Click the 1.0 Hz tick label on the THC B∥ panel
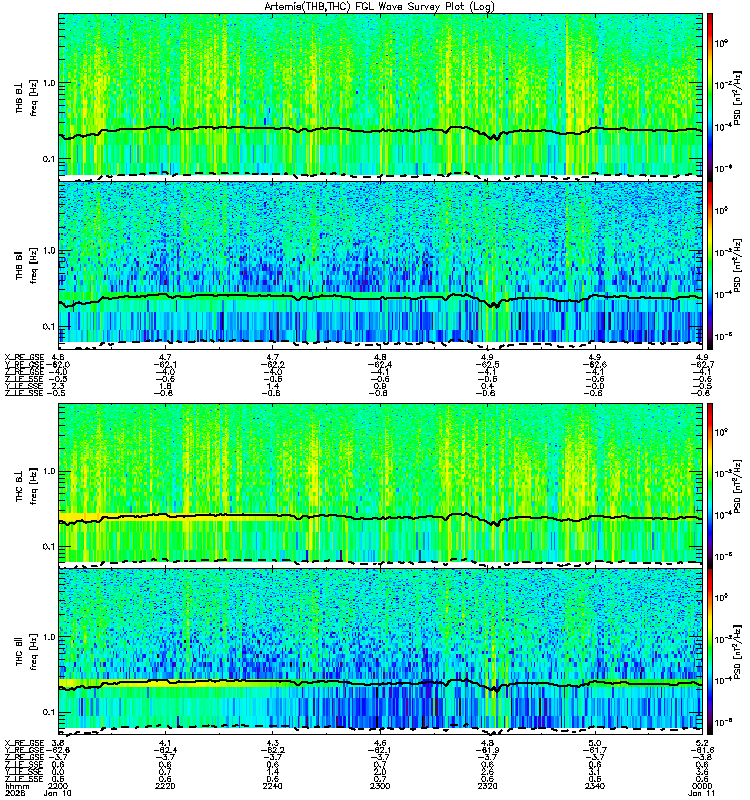This screenshot has height=800, width=750. point(49,637)
